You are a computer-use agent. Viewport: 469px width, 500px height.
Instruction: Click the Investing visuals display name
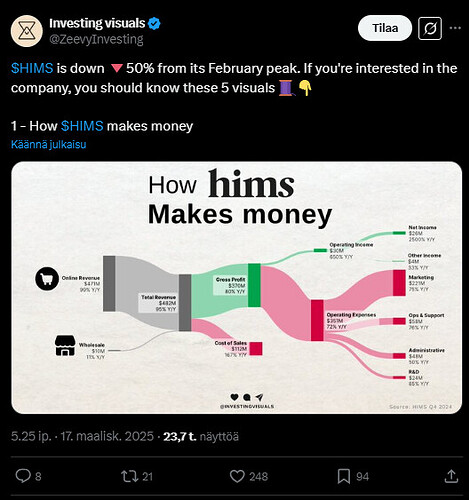click(x=97, y=23)
